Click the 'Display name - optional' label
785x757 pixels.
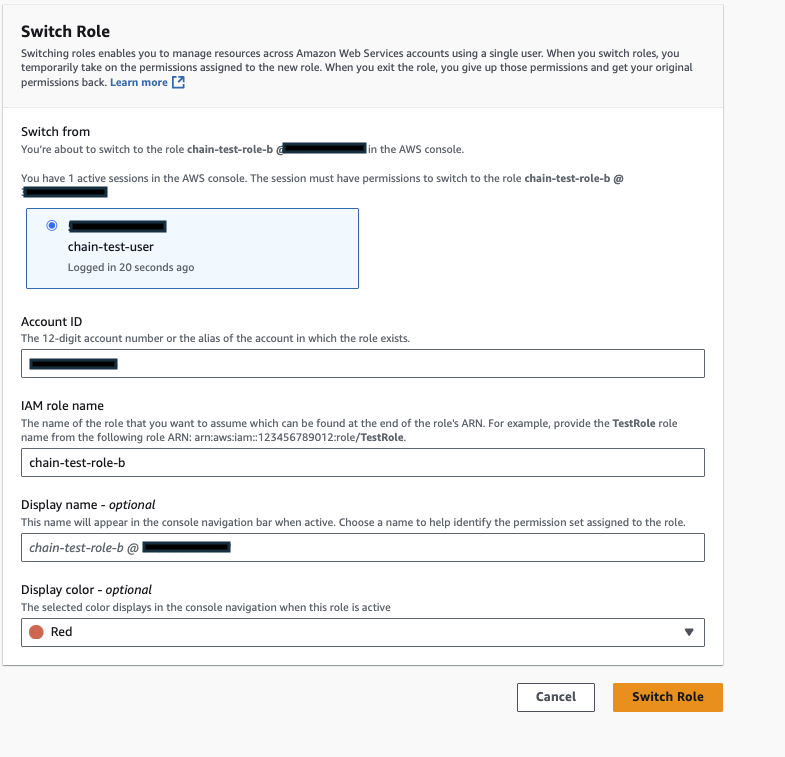[x=88, y=505]
